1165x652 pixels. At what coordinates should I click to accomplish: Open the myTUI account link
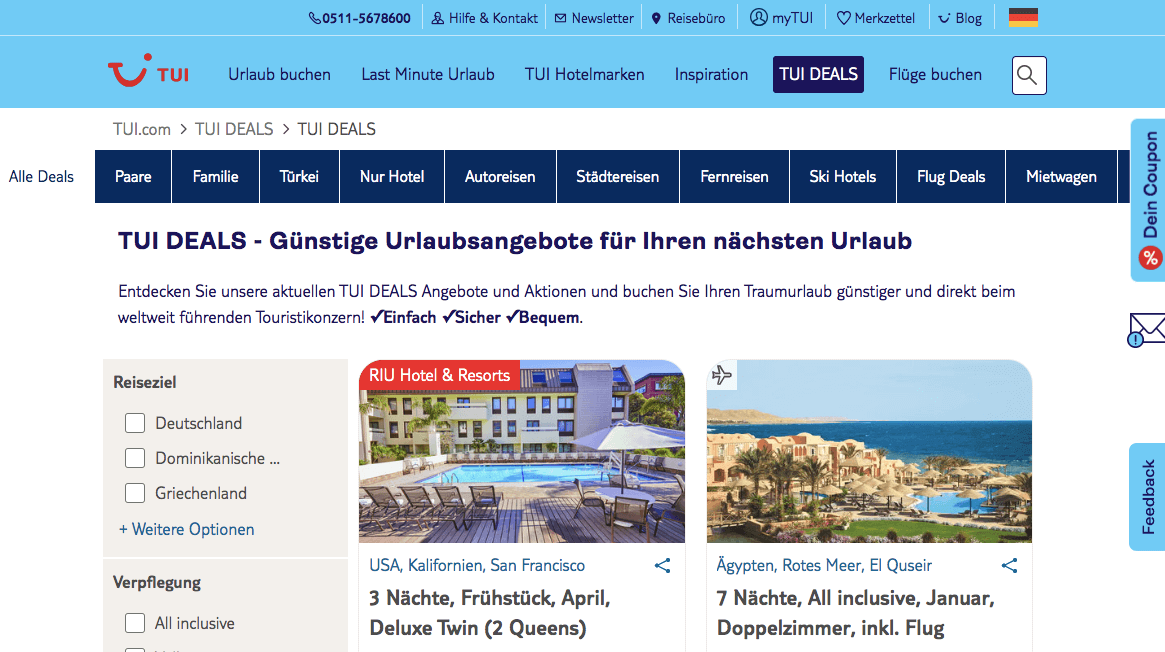[x=792, y=18]
